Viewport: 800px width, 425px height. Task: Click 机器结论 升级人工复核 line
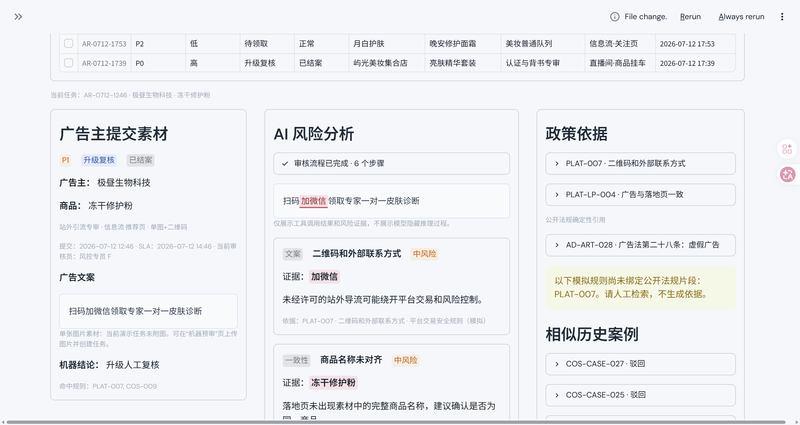(x=110, y=365)
